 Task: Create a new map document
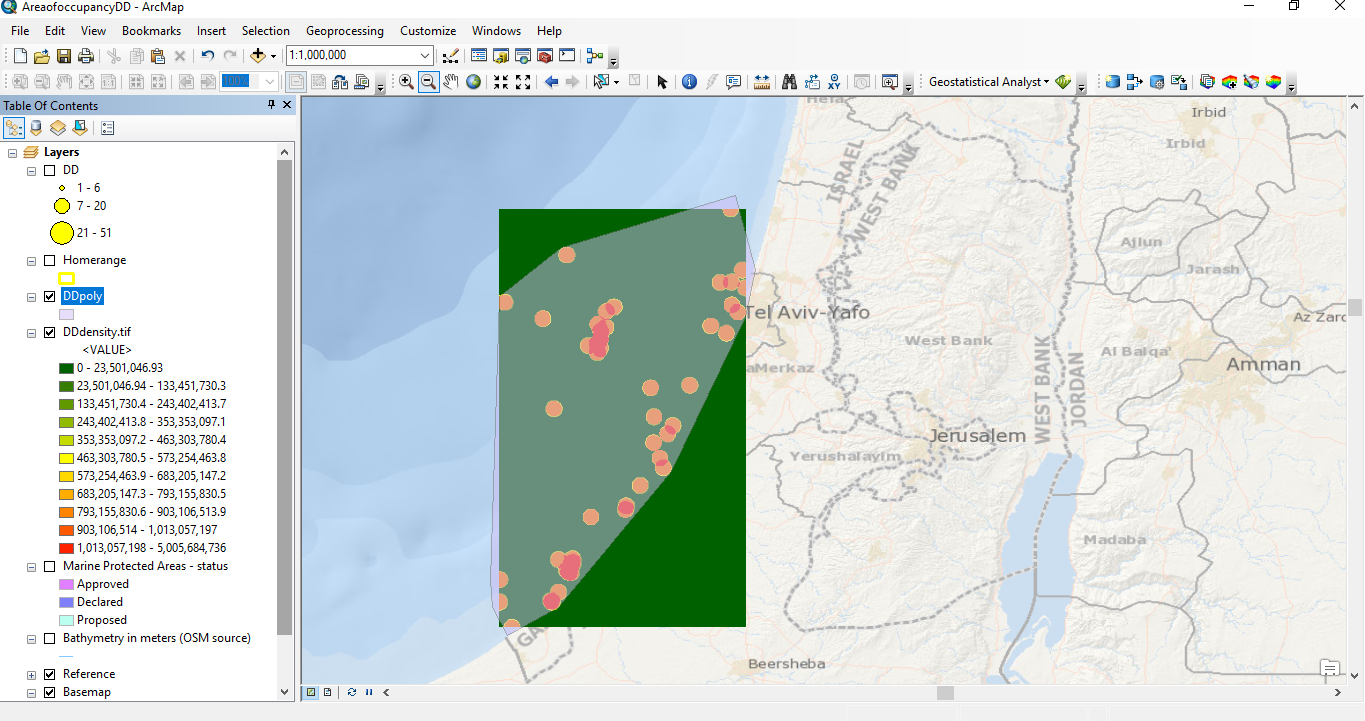pyautogui.click(x=20, y=56)
